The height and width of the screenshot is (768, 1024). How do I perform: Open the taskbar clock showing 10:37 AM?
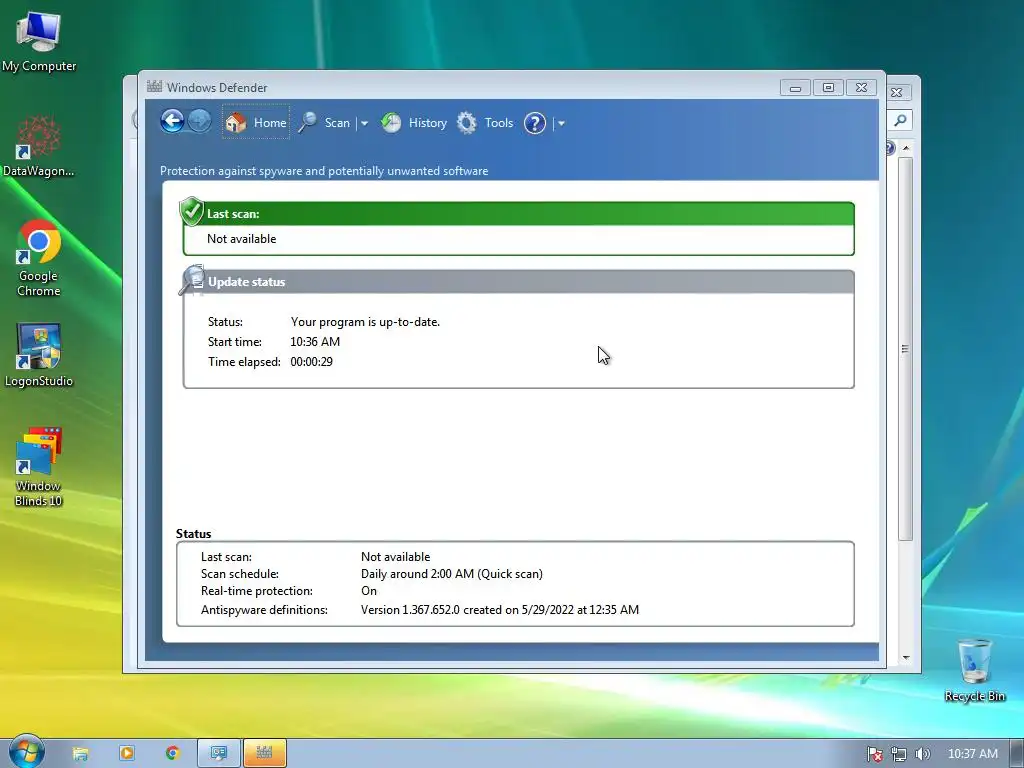(x=972, y=754)
